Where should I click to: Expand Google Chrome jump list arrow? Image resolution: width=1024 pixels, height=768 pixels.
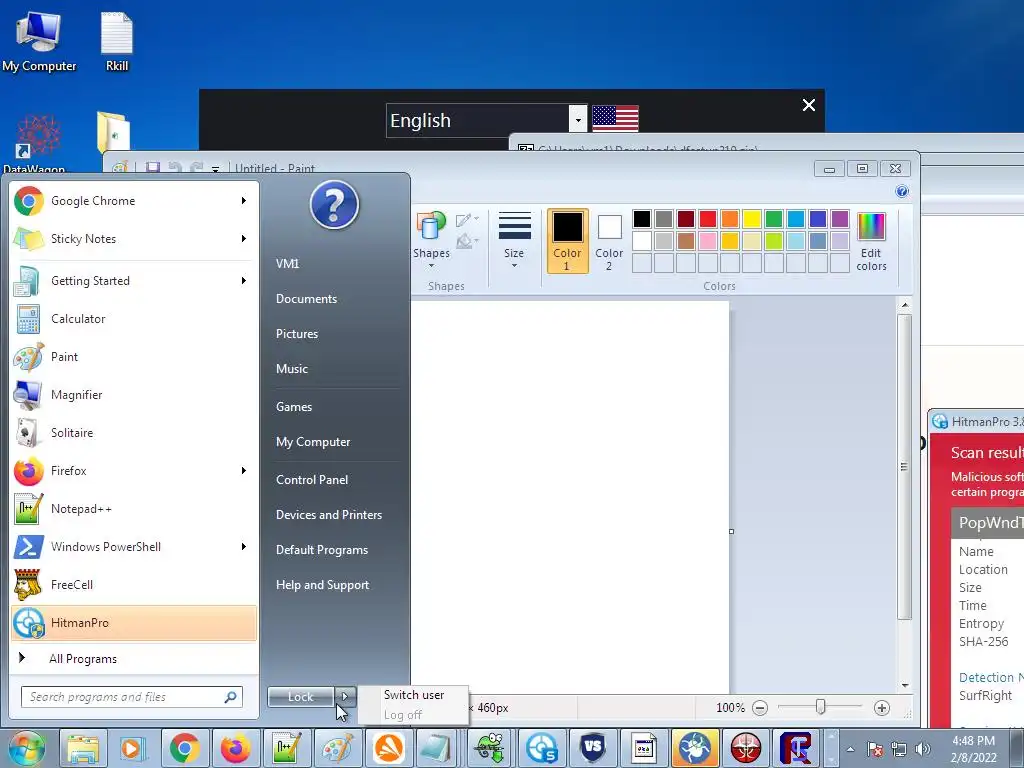[x=244, y=201]
